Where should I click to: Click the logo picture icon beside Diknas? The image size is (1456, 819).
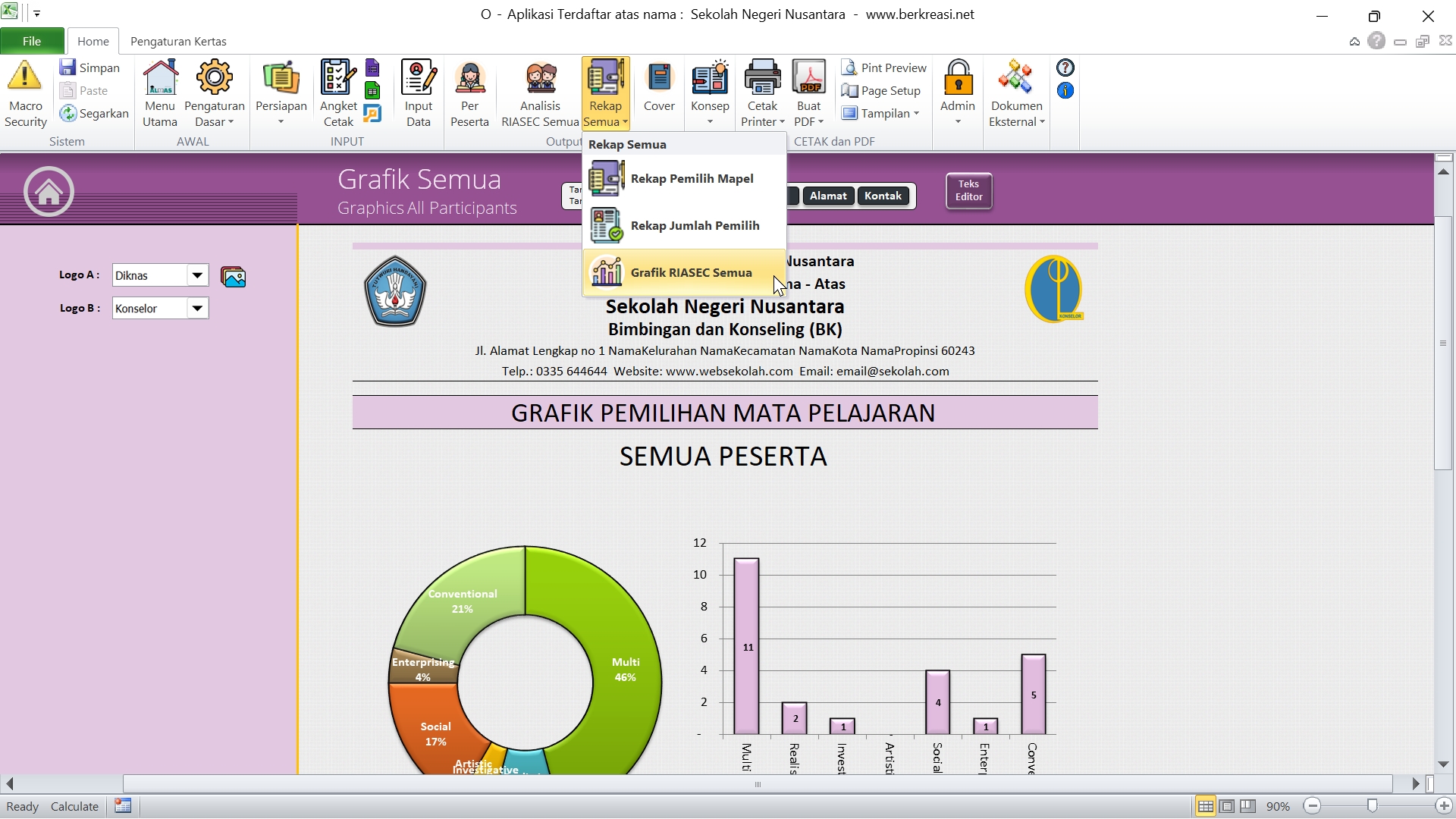click(234, 277)
